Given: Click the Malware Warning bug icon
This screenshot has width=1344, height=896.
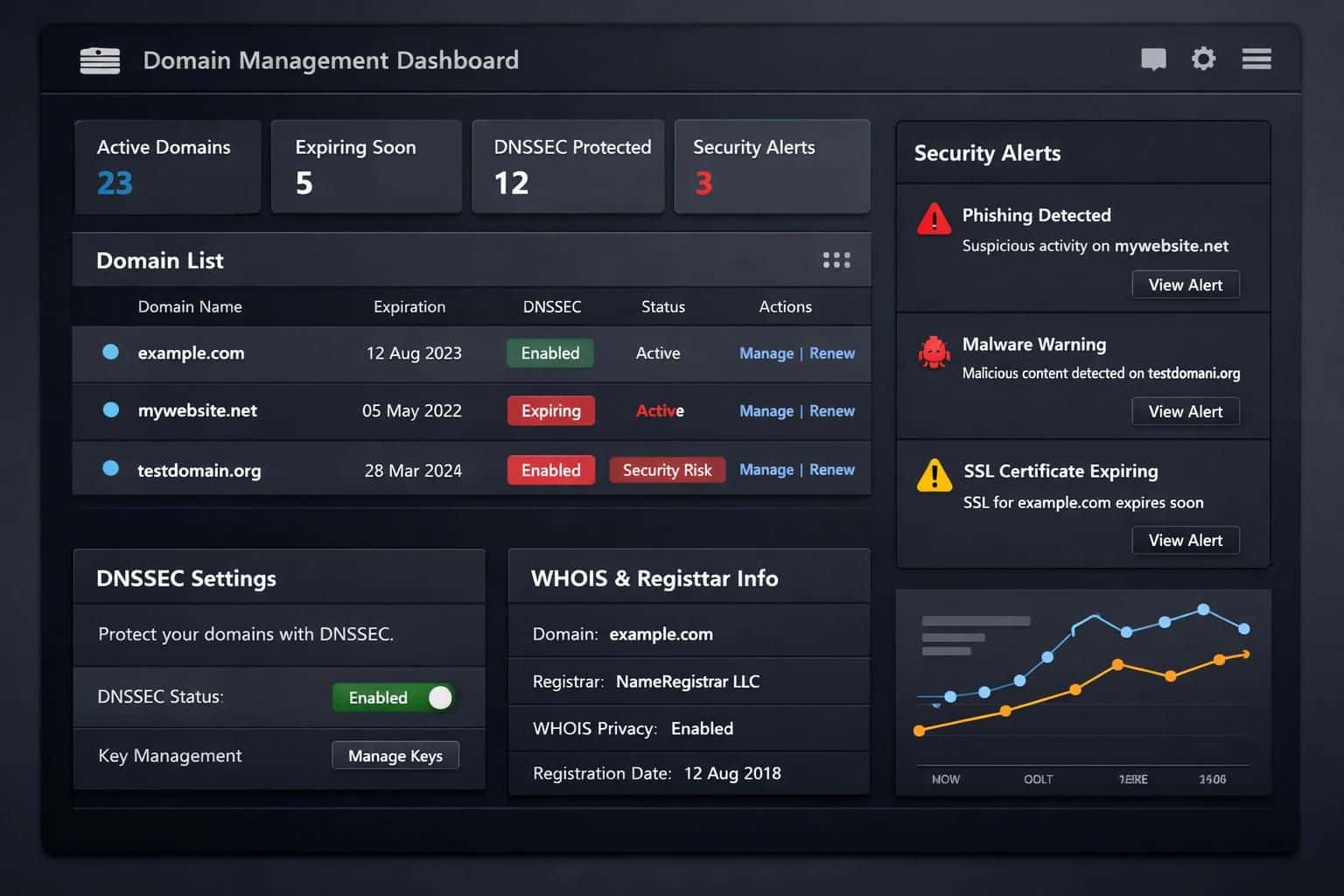Looking at the screenshot, I should click(x=934, y=352).
